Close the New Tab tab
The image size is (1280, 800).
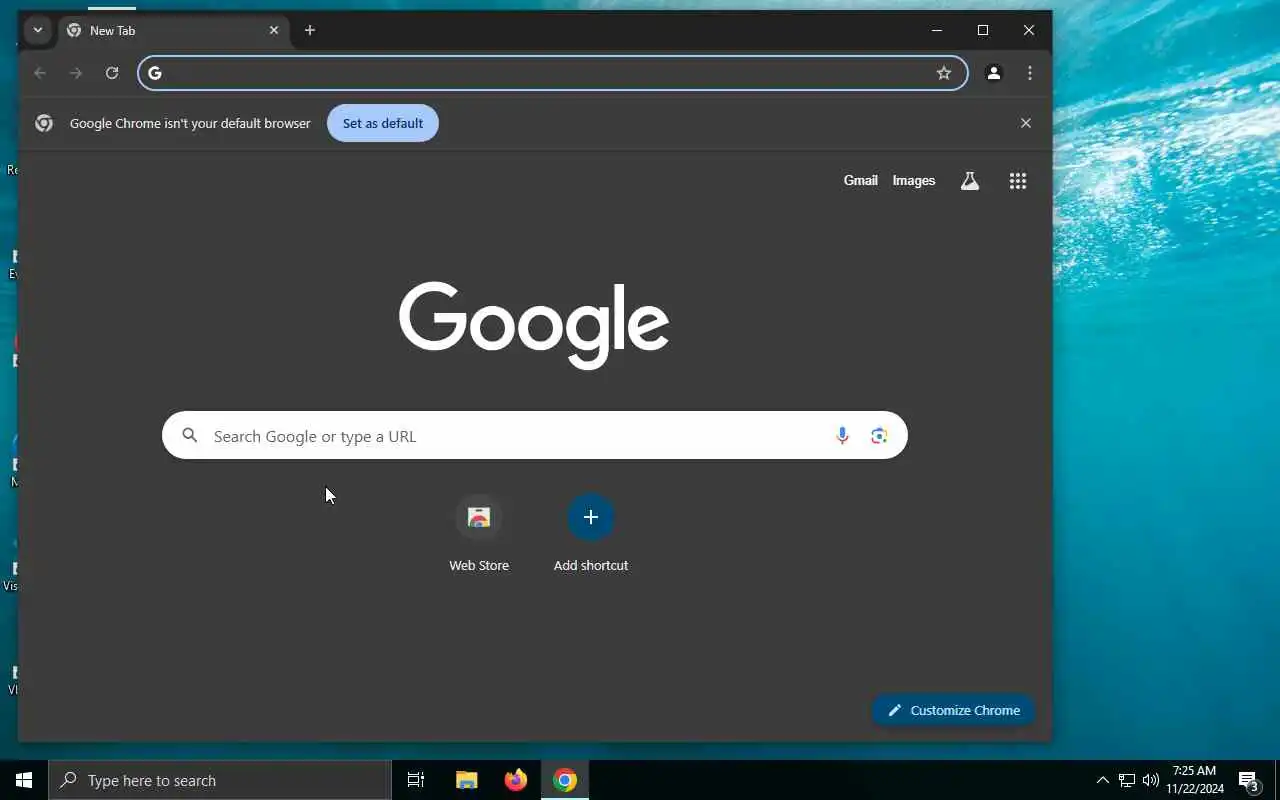pos(274,30)
